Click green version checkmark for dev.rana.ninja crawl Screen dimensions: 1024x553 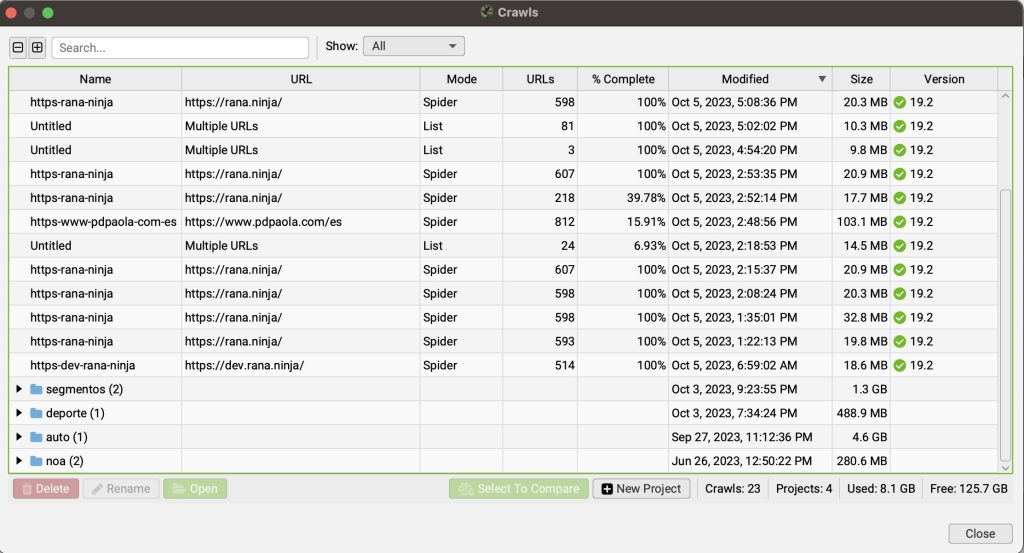[900, 366]
